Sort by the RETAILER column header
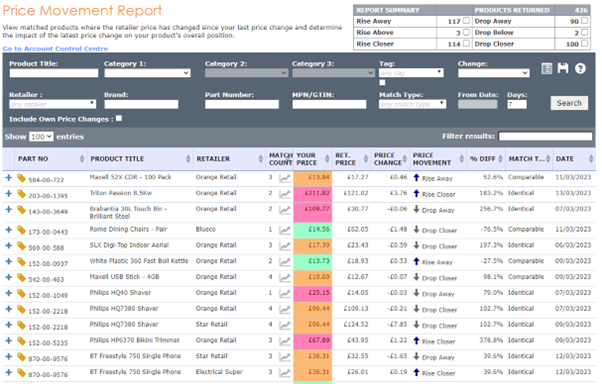This screenshot has width=602, height=384. click(x=229, y=159)
